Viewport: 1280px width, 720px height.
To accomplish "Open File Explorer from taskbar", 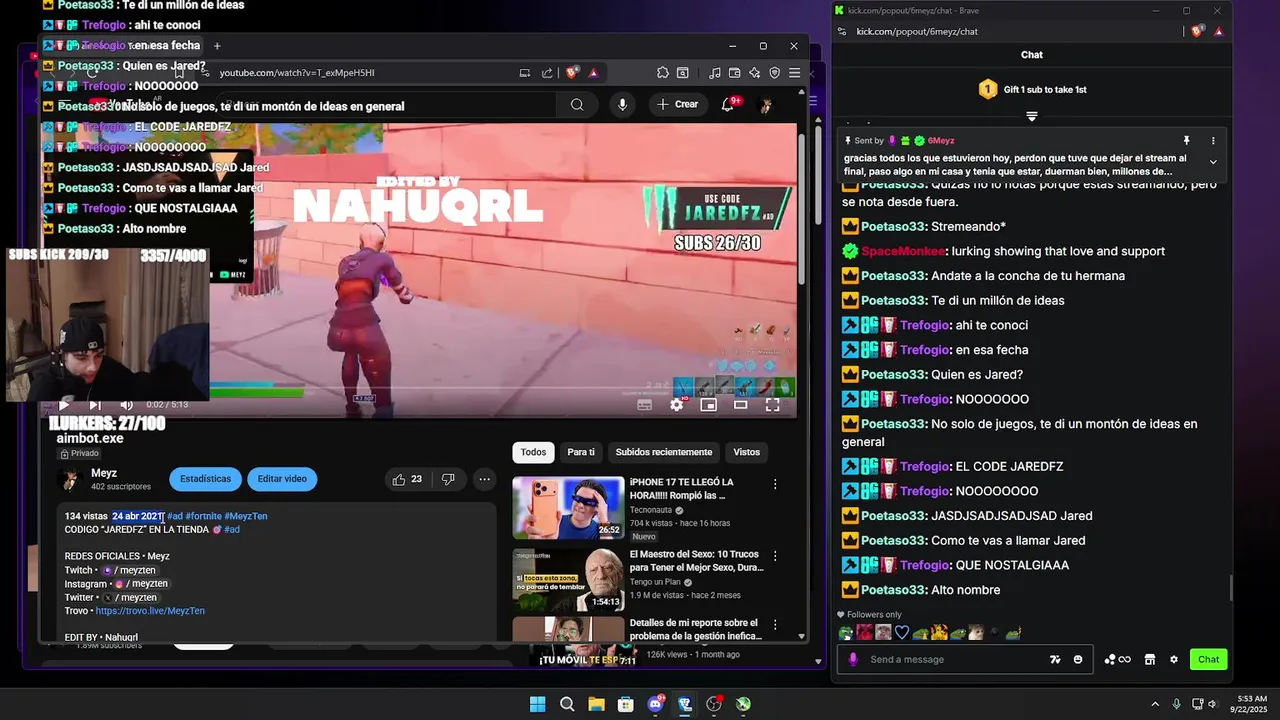I will pos(596,704).
